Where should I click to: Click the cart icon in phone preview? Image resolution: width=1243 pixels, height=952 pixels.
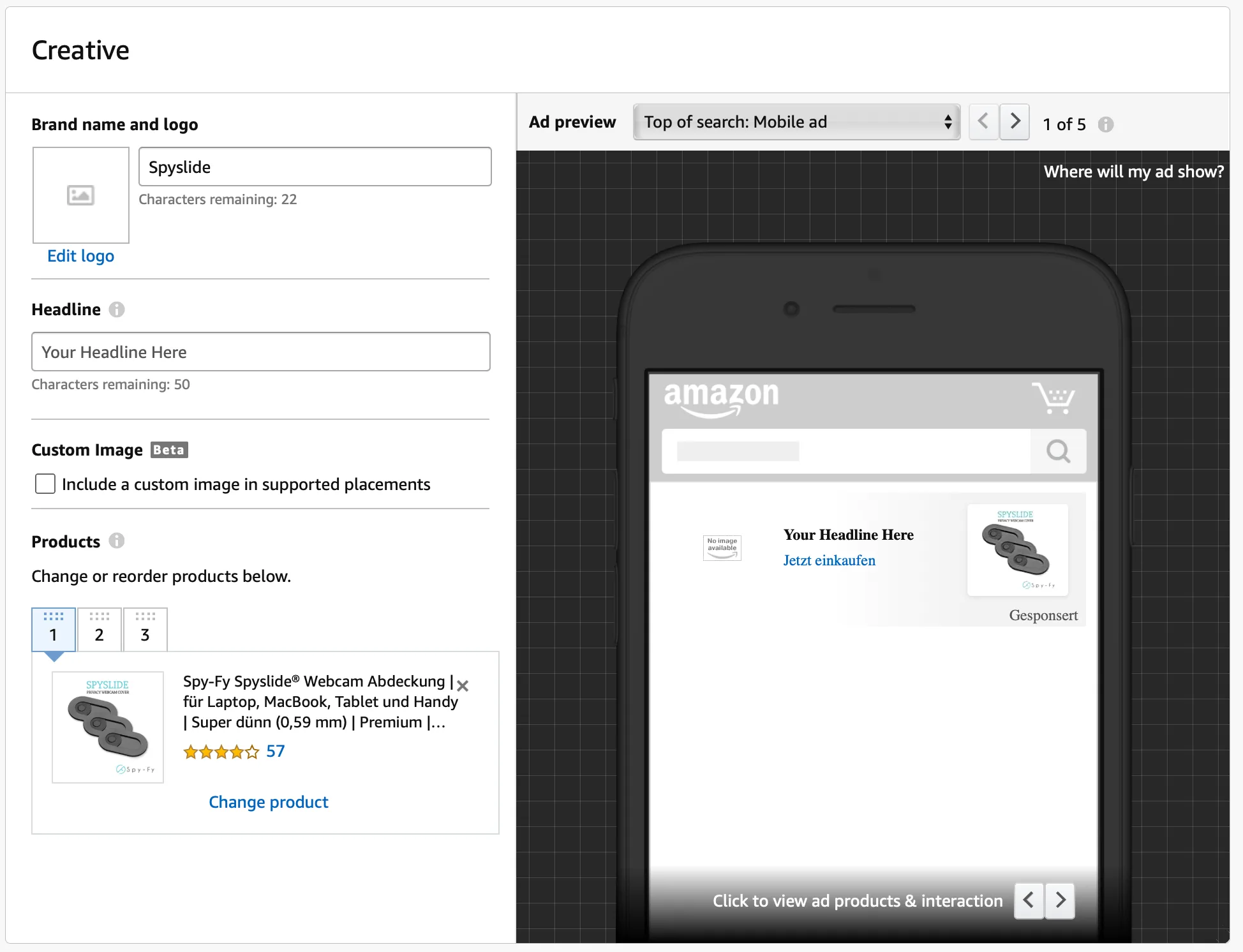tap(1053, 398)
